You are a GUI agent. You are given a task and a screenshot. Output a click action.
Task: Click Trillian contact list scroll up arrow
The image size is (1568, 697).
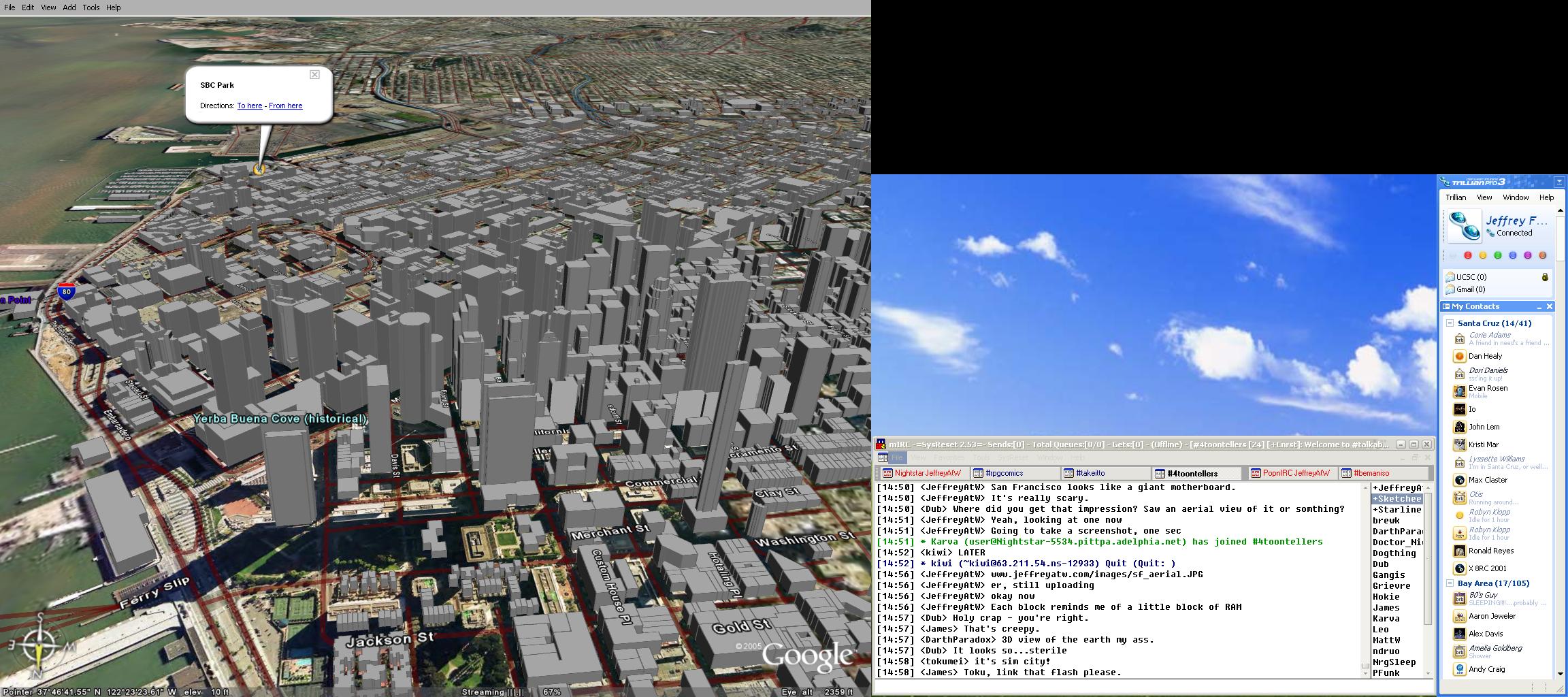tap(1560, 210)
